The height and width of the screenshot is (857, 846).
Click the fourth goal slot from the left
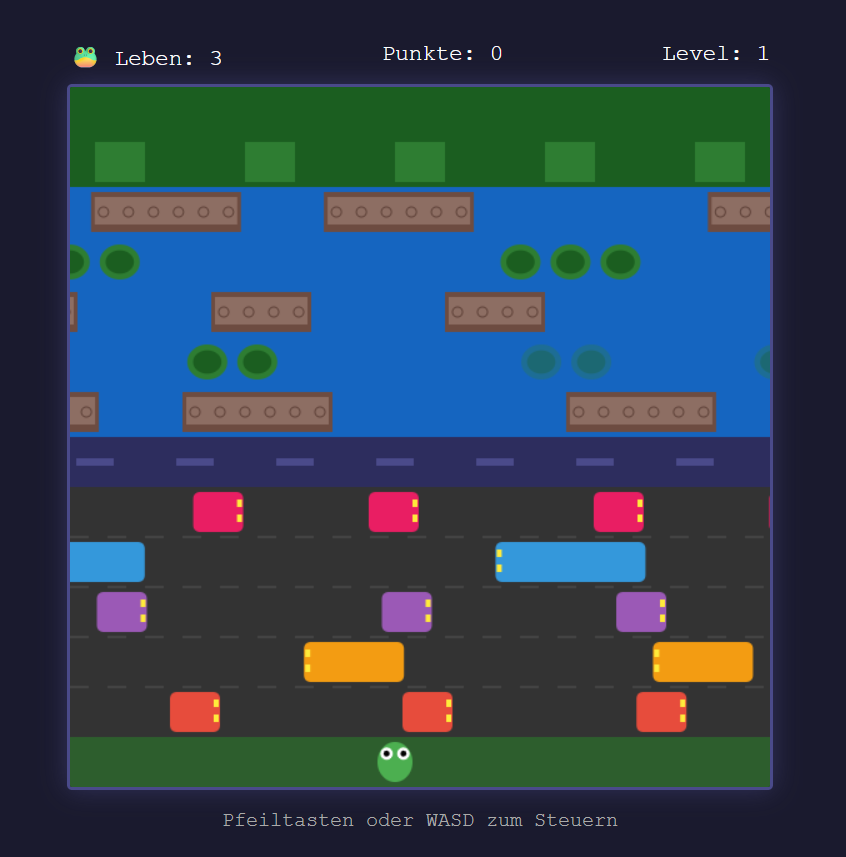(569, 162)
